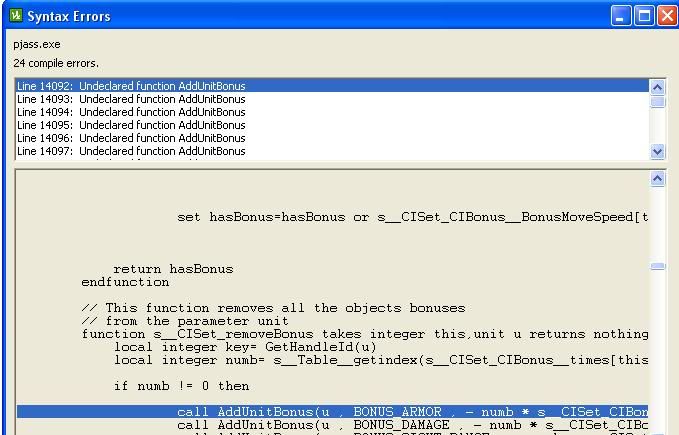Screen dimensions: 679x435
Task: Select error row for Line 14095
Action: coord(332,125)
